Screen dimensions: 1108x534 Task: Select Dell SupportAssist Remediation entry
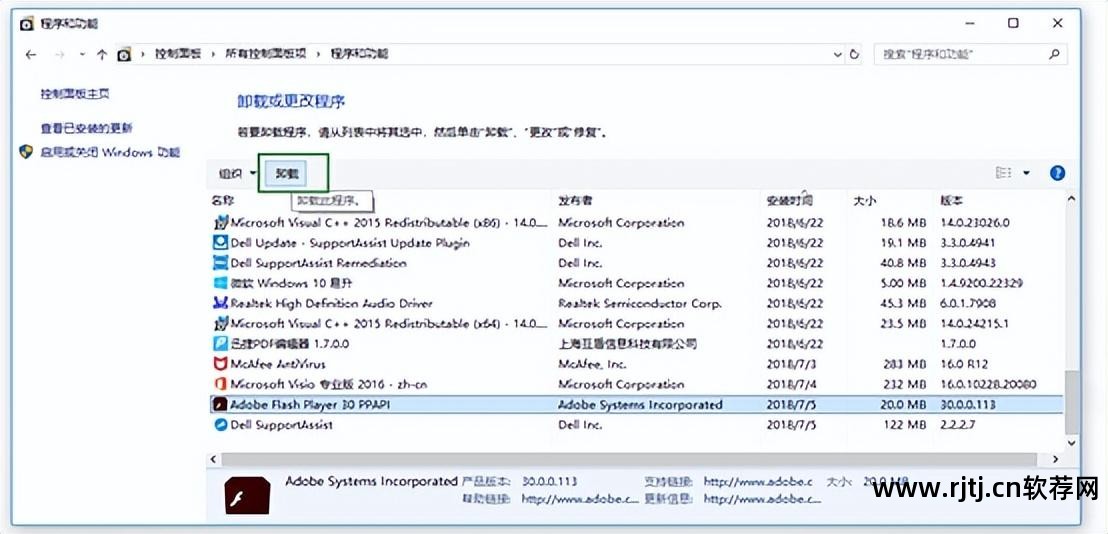click(x=319, y=263)
